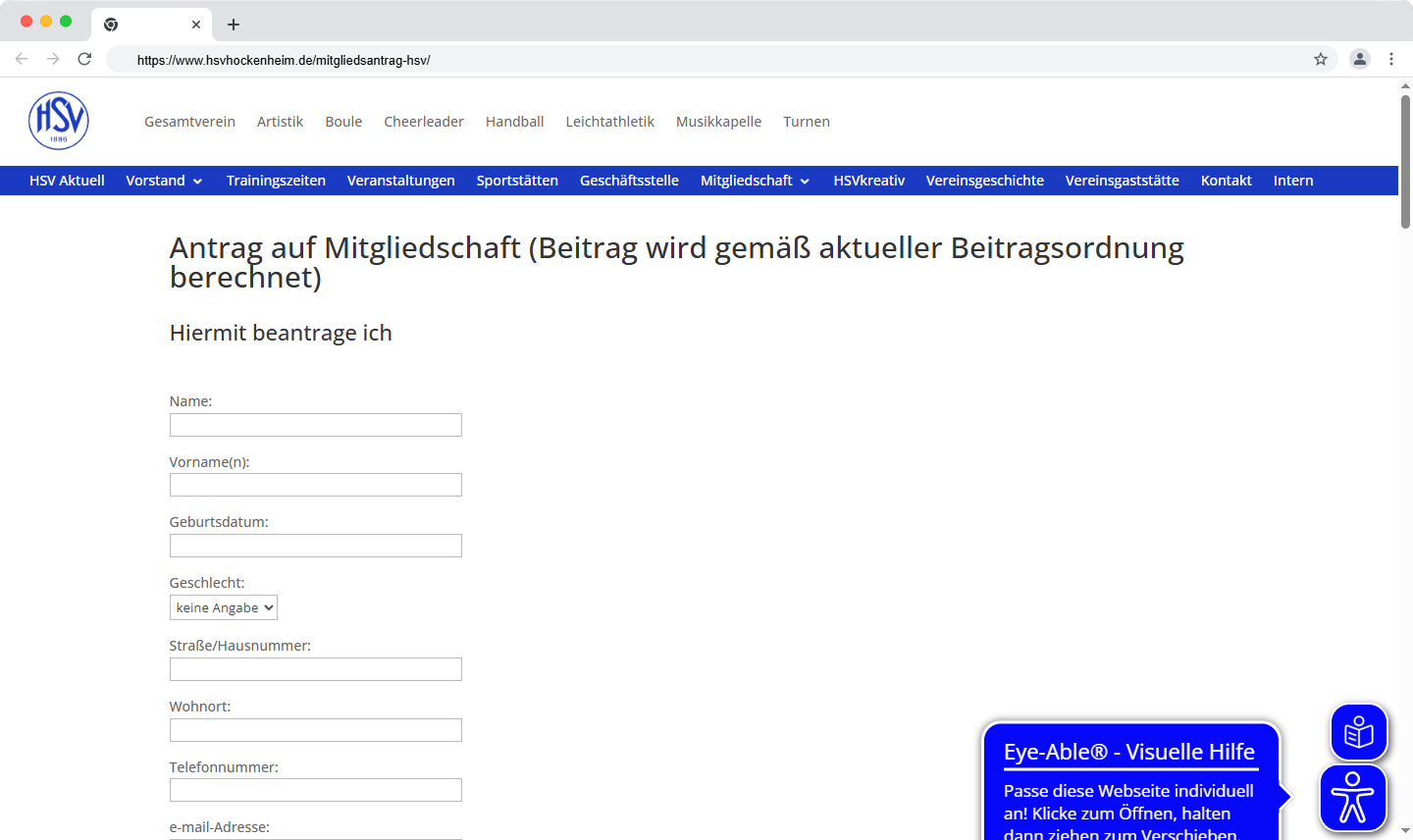Viewport: 1413px width, 840px height.
Task: Open the Trainingszeiten page
Action: pos(276,181)
